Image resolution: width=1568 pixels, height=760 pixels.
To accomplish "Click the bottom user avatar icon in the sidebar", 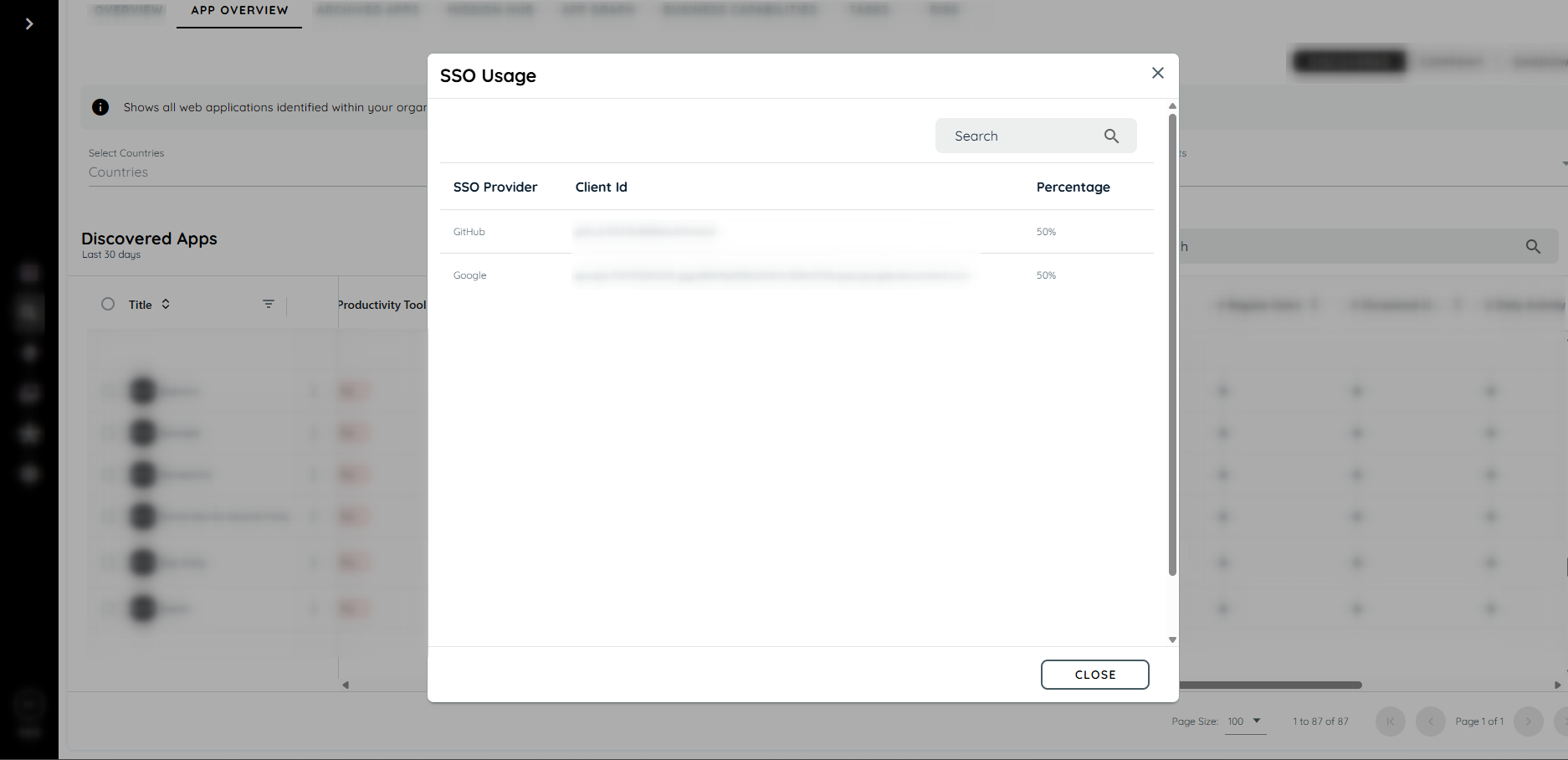I will [x=29, y=706].
